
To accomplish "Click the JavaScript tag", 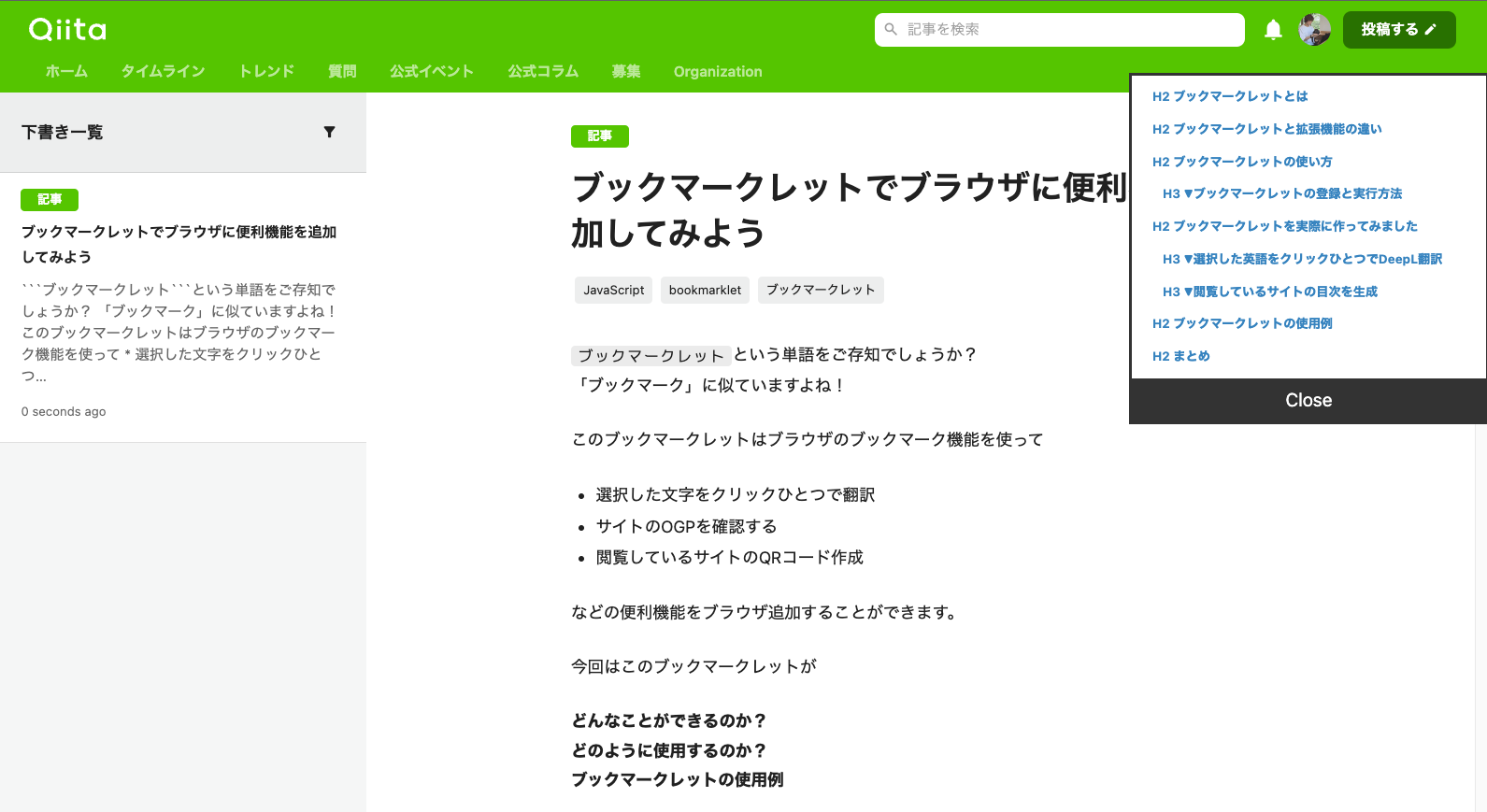I will pyautogui.click(x=614, y=290).
